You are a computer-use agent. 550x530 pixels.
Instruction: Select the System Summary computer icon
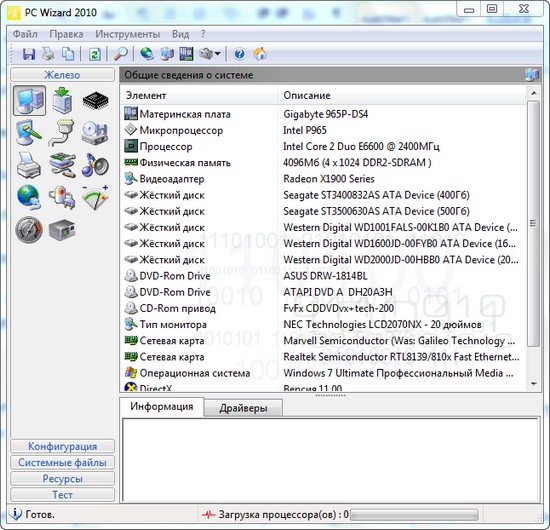[x=29, y=101]
